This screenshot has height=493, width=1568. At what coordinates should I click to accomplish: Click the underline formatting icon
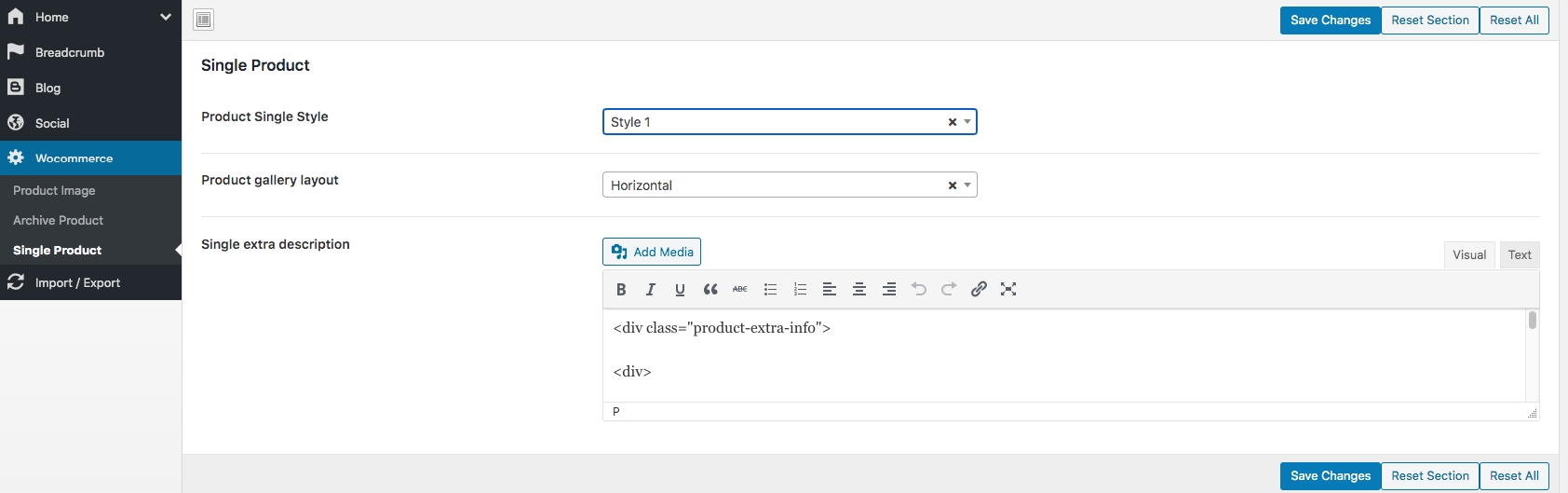(681, 290)
